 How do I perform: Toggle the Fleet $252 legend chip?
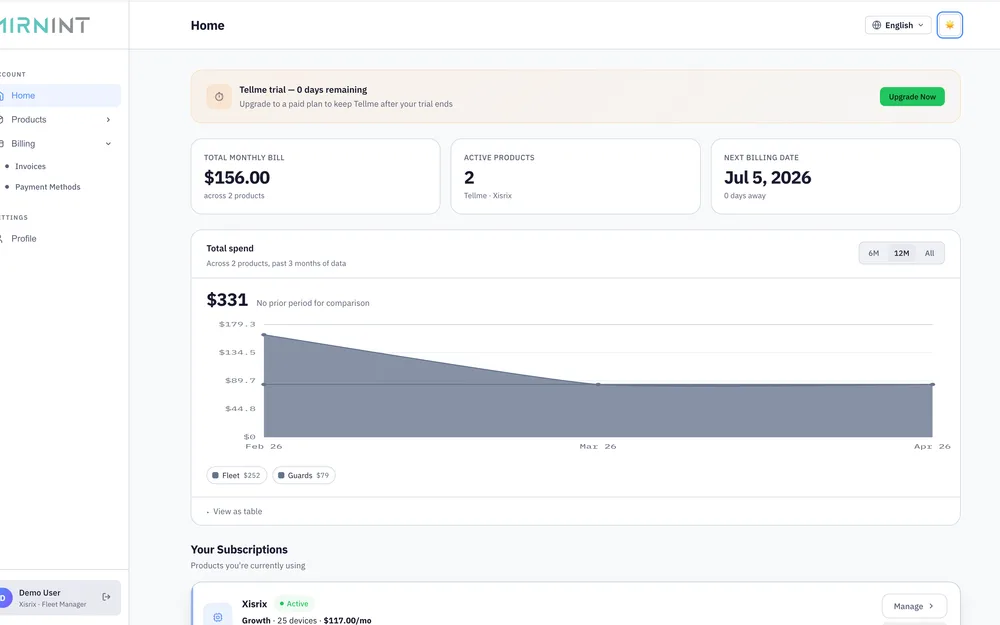[237, 475]
